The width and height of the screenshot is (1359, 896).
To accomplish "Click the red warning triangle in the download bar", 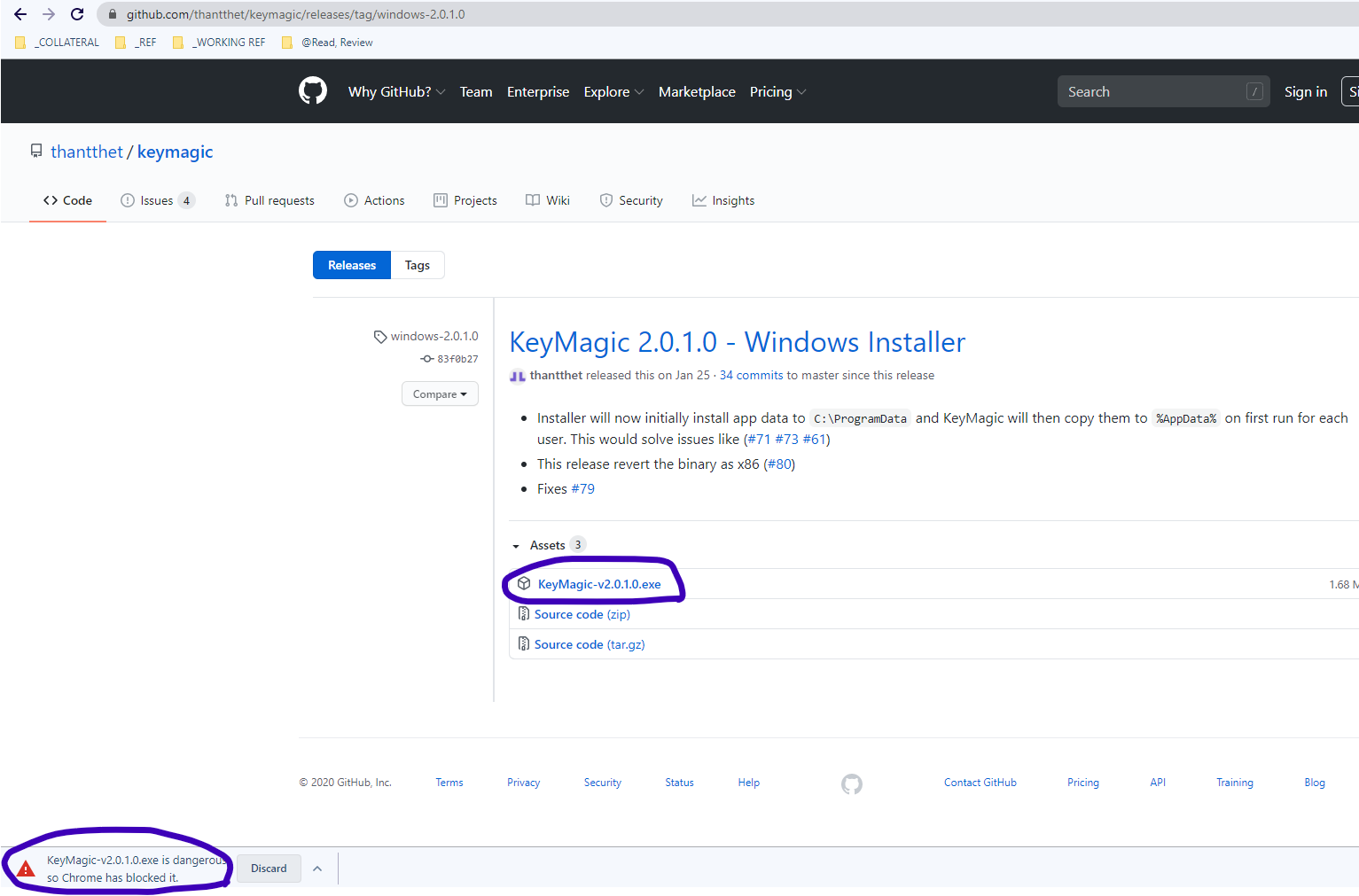I will 26,869.
